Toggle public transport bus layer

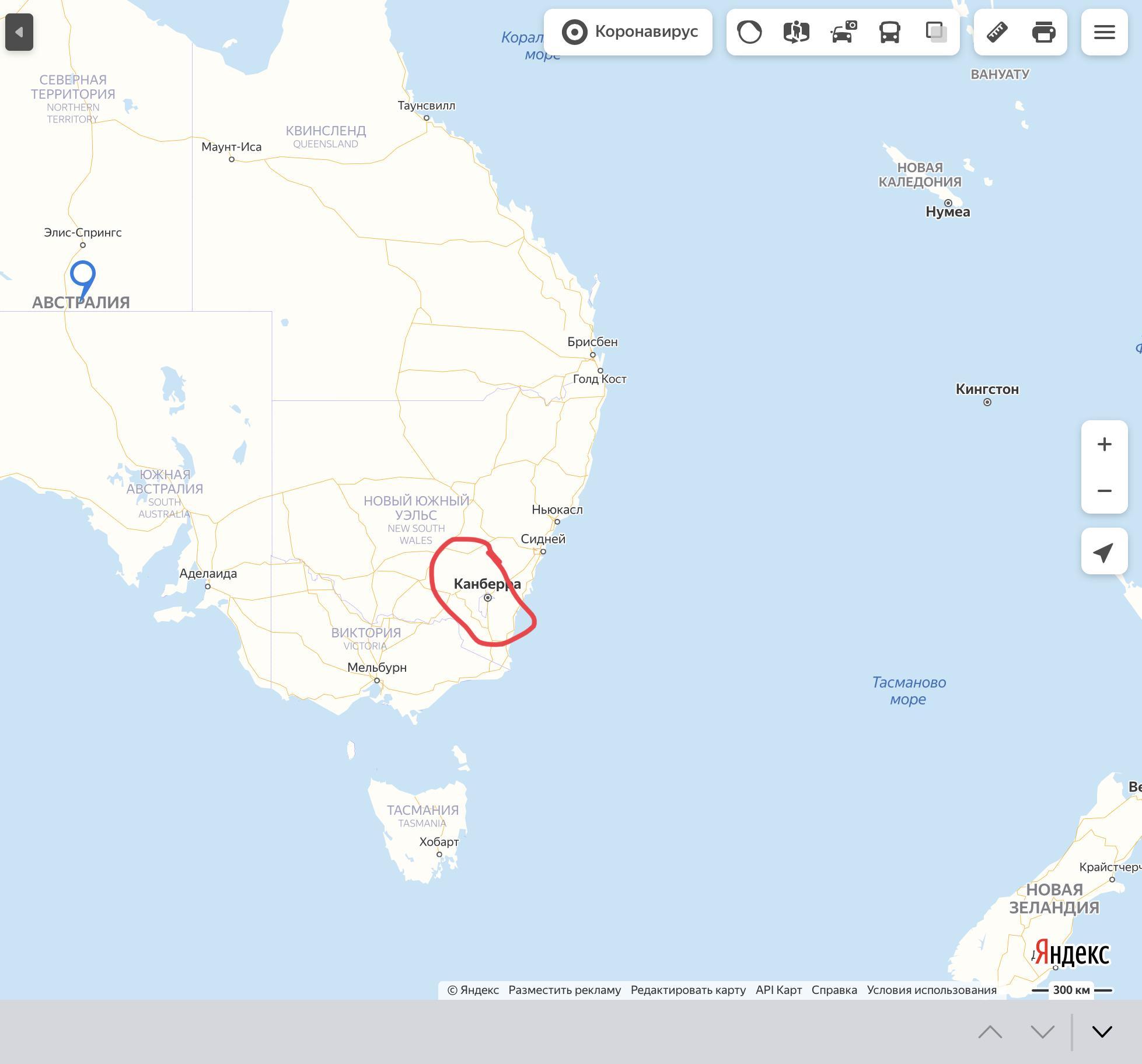coord(889,32)
